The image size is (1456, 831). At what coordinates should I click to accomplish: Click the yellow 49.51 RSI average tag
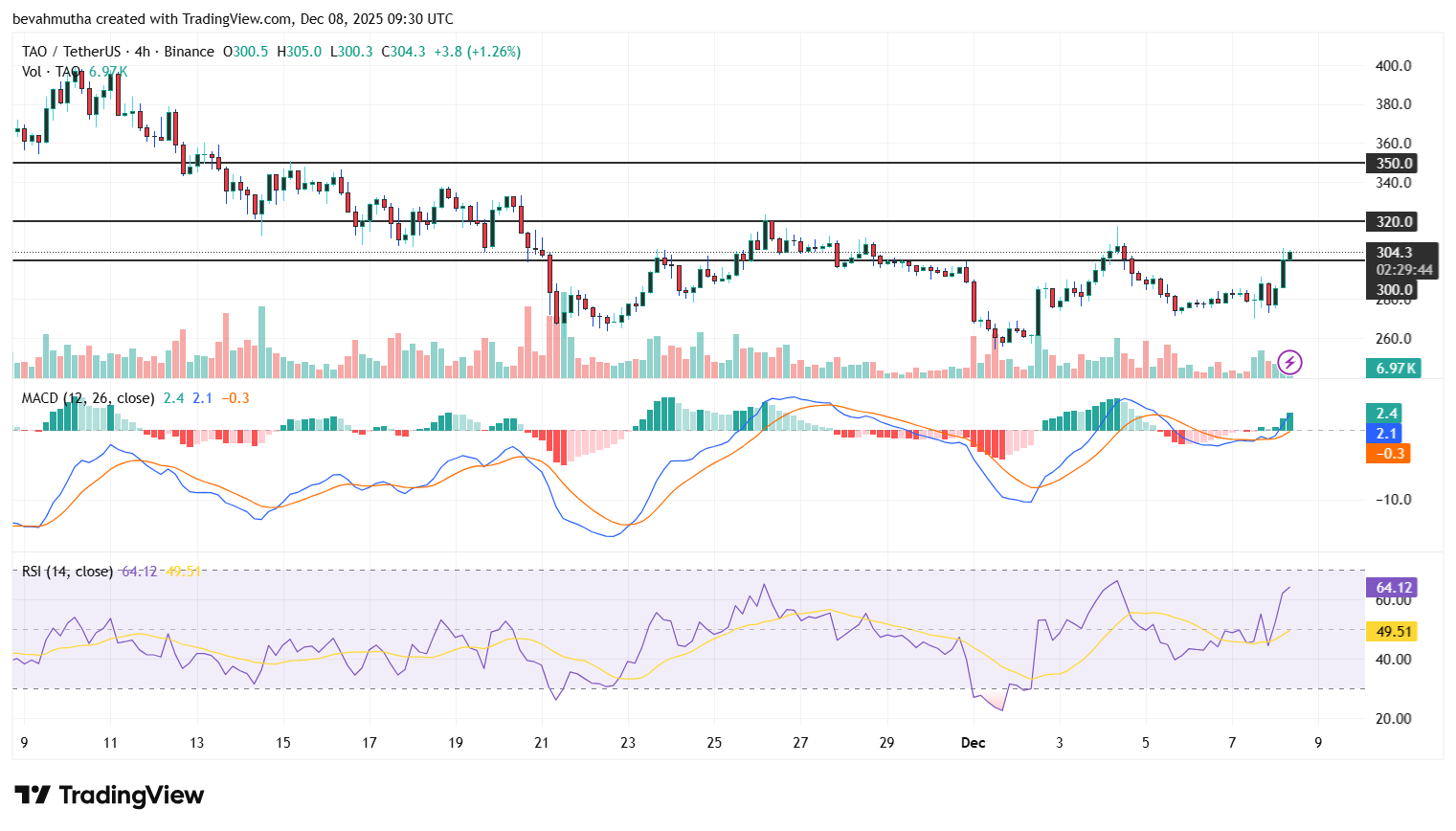pyautogui.click(x=1390, y=632)
